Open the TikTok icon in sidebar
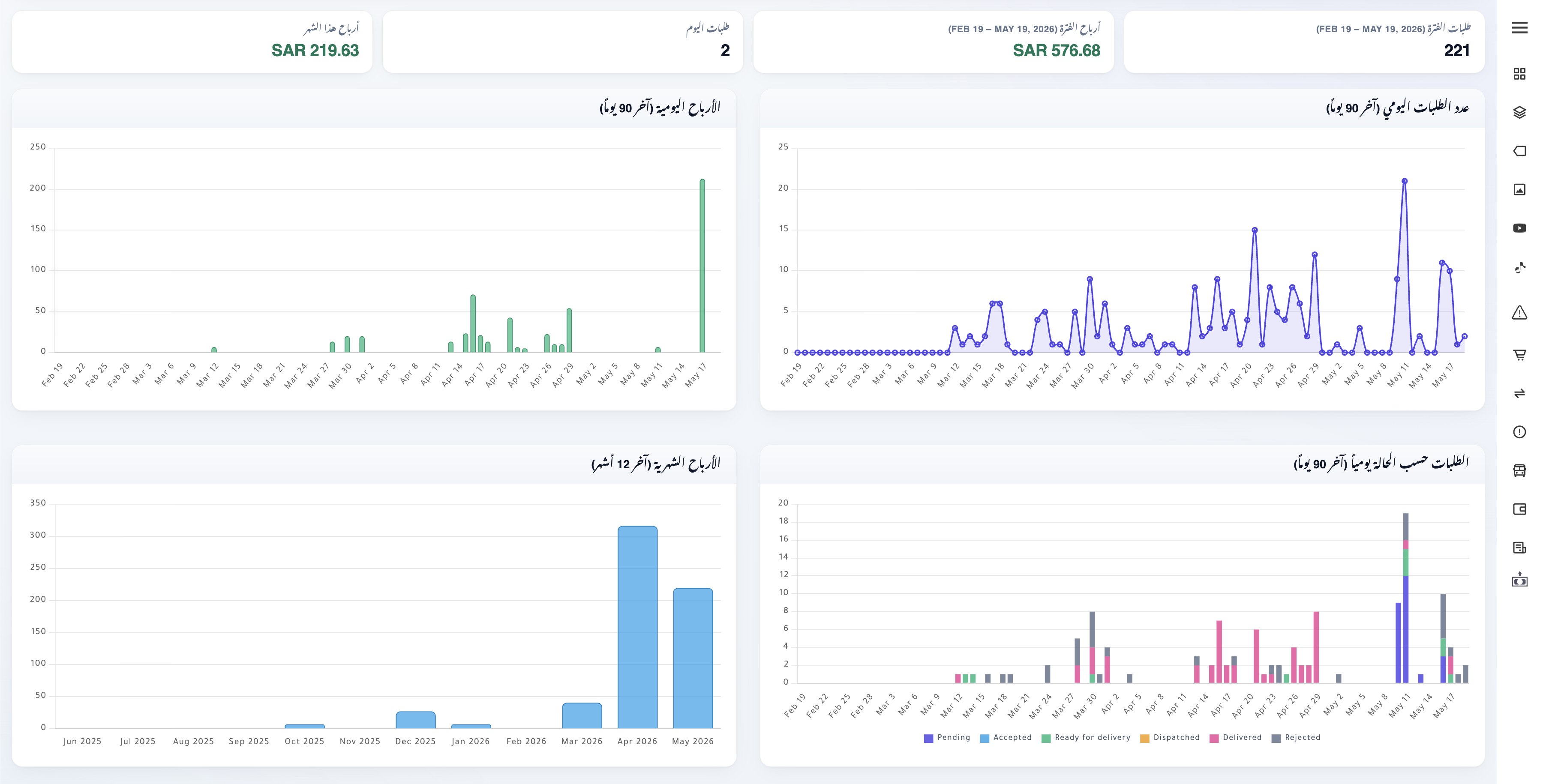Viewport: 1543px width, 784px height. click(1519, 267)
